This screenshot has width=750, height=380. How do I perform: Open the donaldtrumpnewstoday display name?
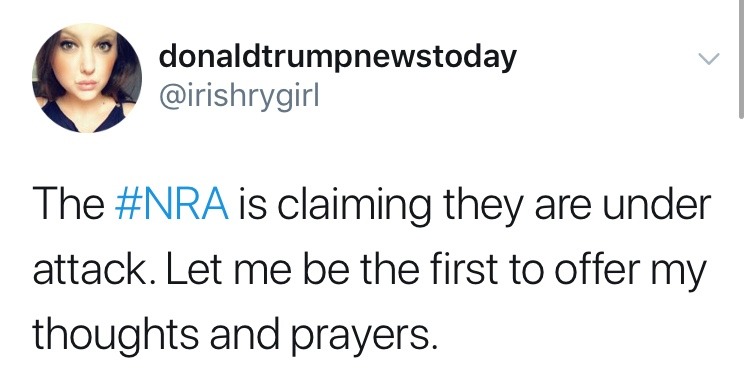point(338,57)
